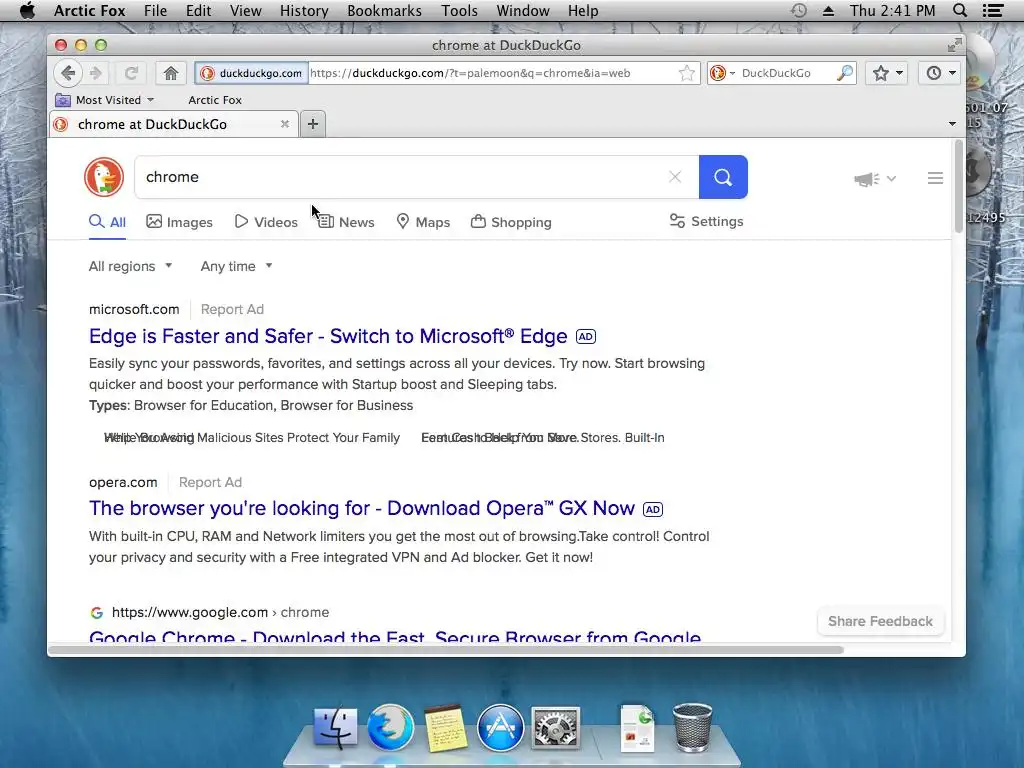Click the search magnifier in browser search box

844,73
